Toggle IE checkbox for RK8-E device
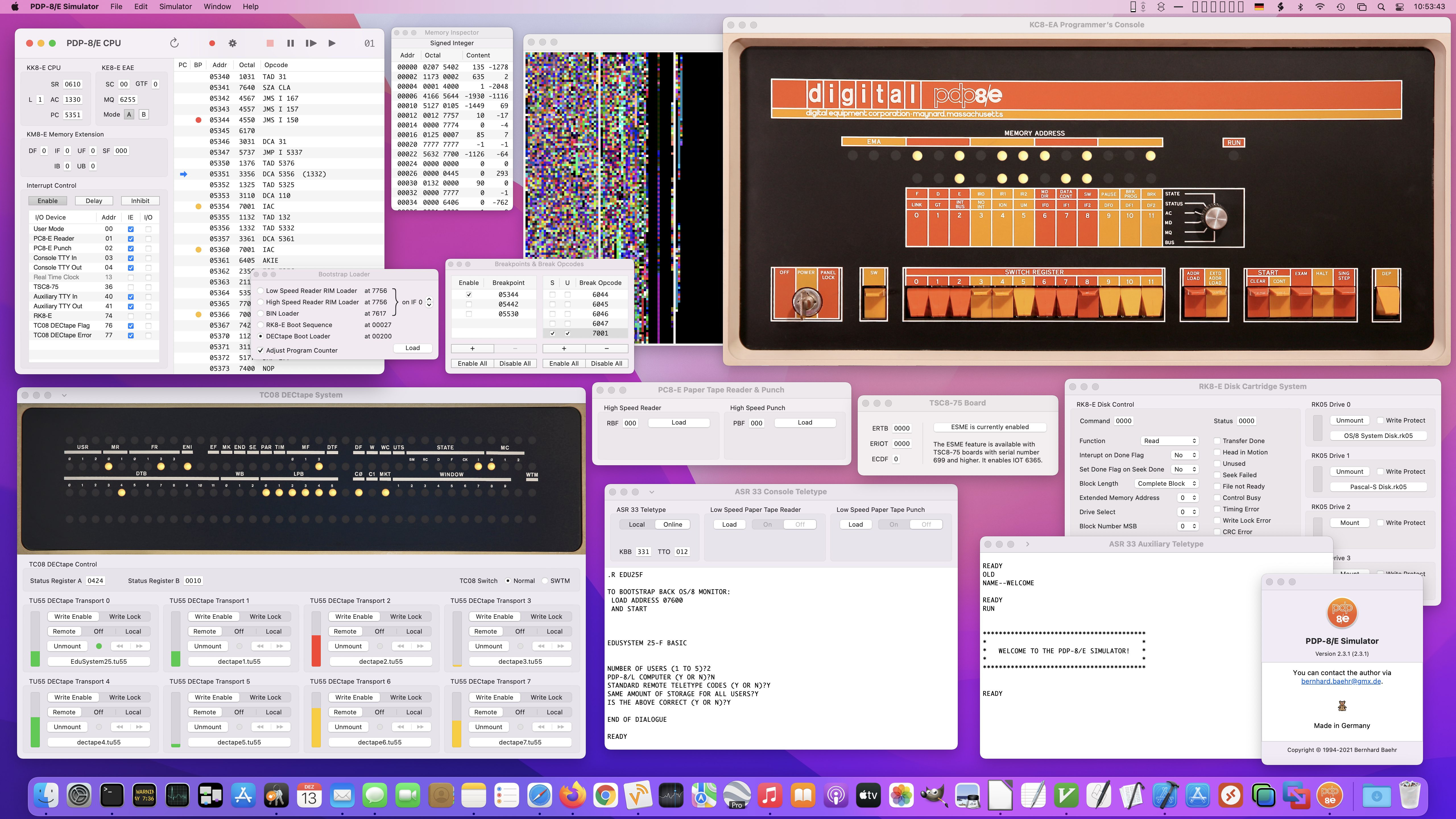Image resolution: width=1456 pixels, height=819 pixels. [131, 316]
